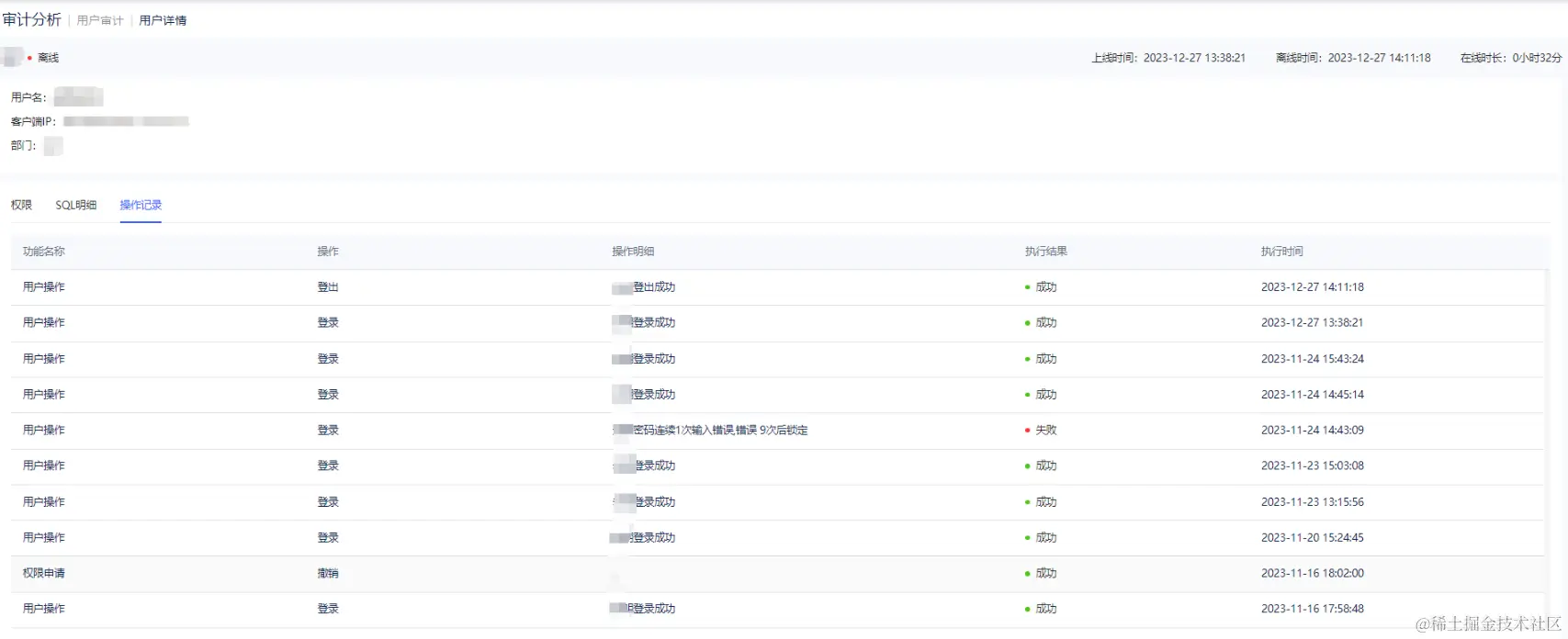Click the 权限申请 function name cell
1568x639 pixels.
[44, 574]
